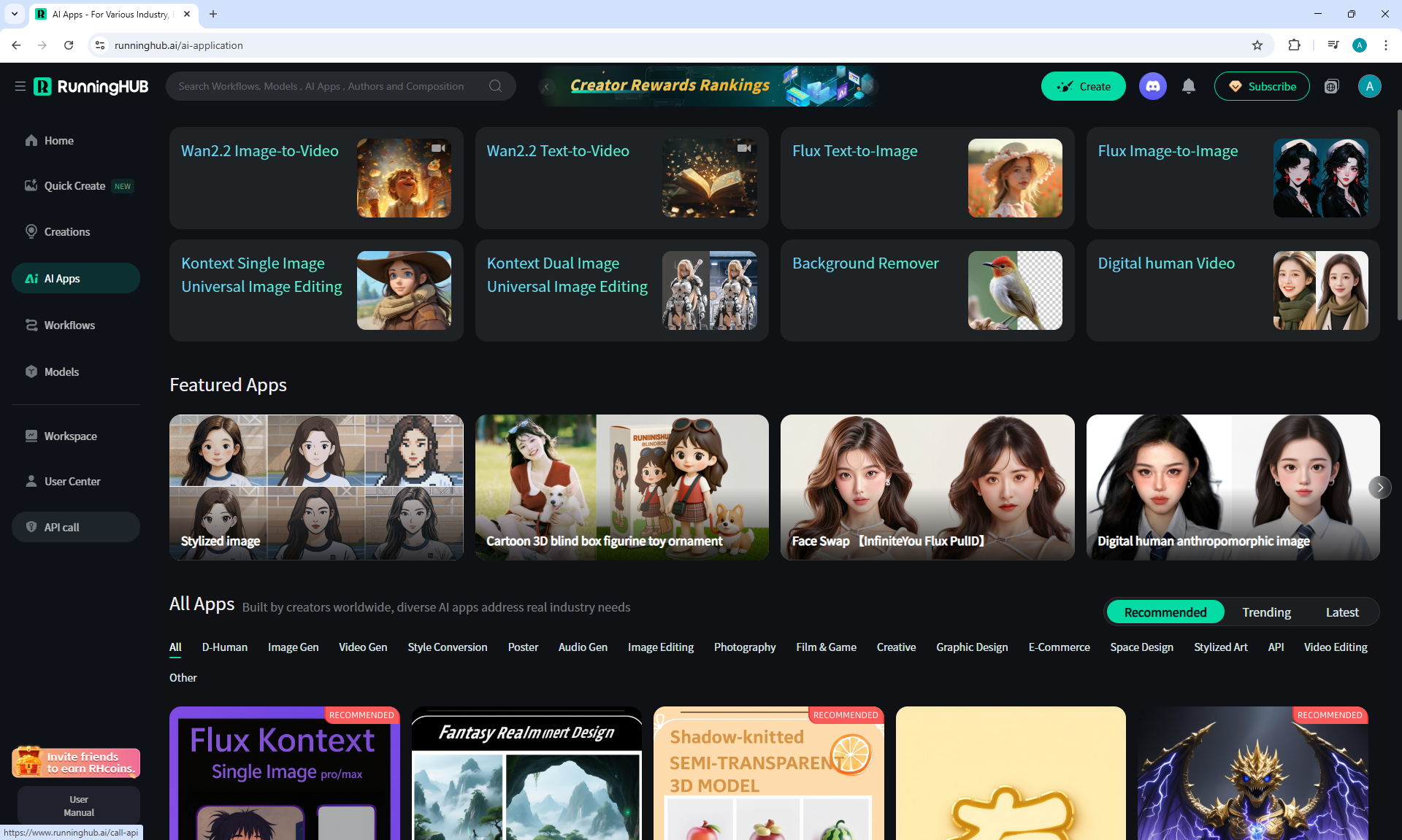Bookmark this page with the star icon
This screenshot has width=1402, height=840.
point(1257,45)
